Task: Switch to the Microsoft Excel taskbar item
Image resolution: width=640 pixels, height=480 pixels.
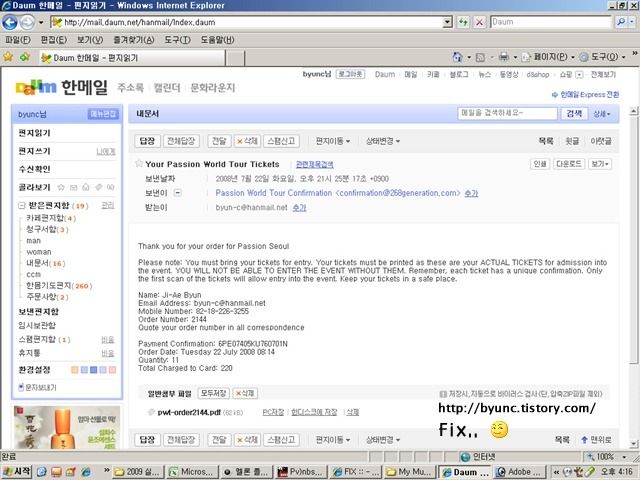Action: pyautogui.click(x=193, y=472)
